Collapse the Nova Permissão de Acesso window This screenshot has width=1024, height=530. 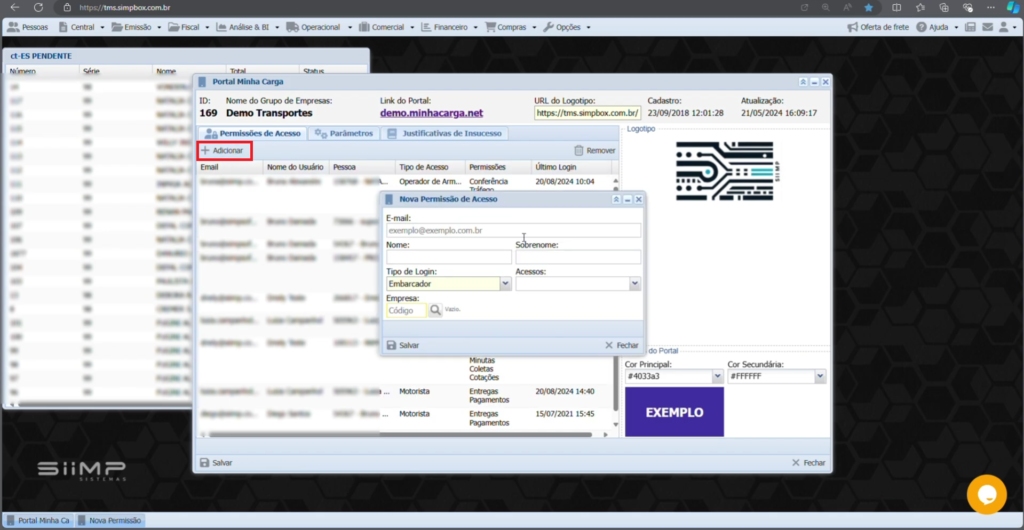[616, 199]
